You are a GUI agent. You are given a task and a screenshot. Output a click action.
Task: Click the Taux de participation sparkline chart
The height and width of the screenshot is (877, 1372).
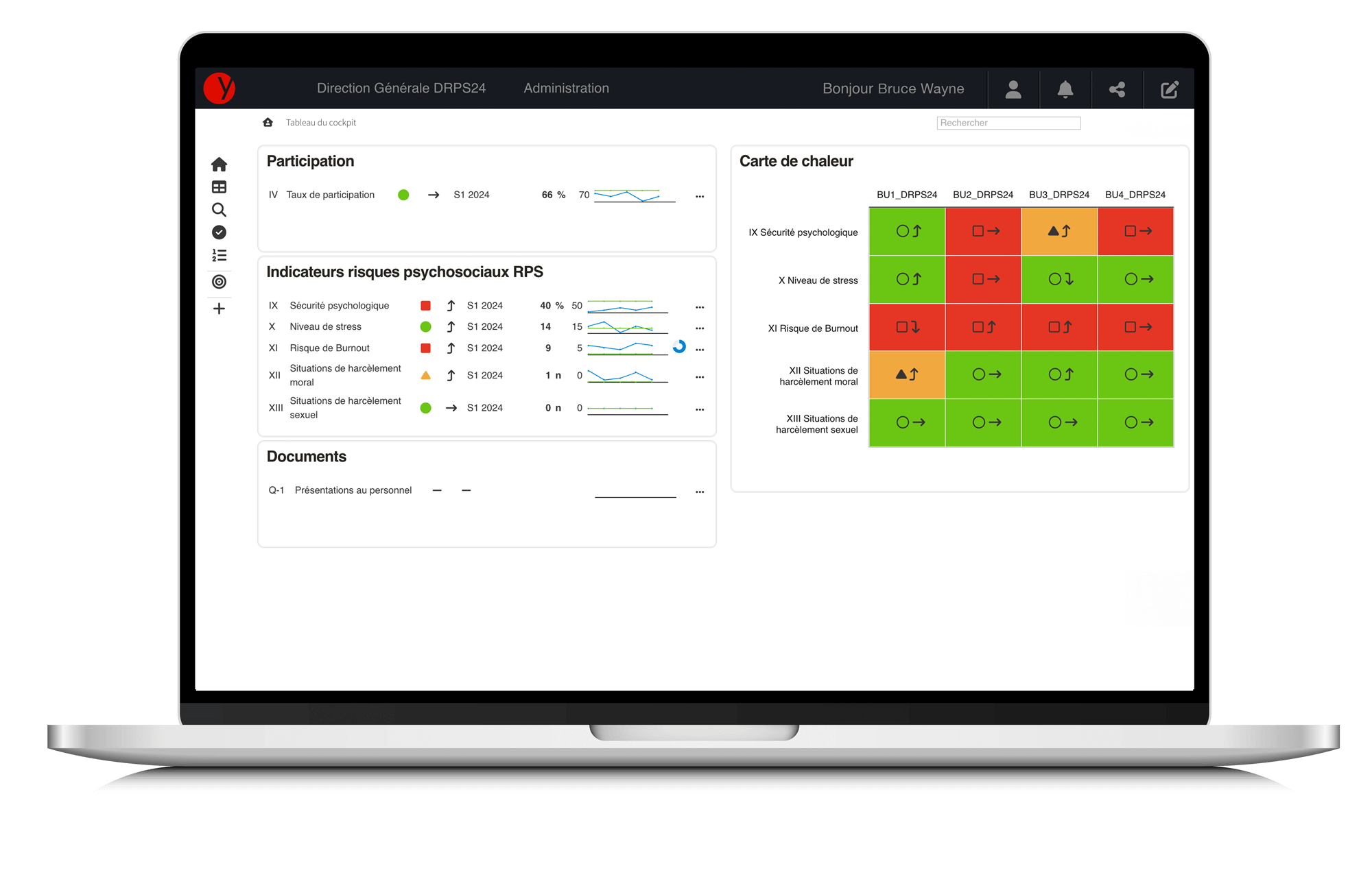point(635,195)
